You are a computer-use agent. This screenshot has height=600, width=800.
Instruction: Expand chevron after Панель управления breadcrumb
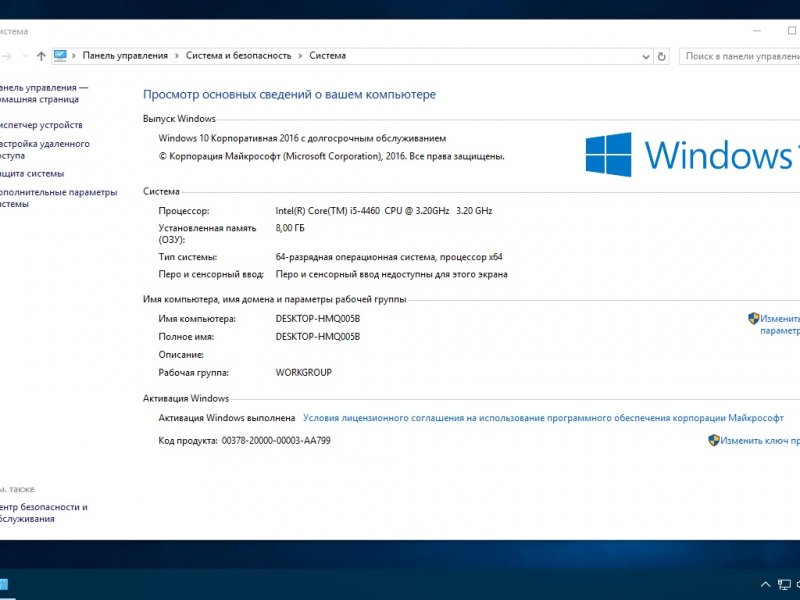pos(177,56)
